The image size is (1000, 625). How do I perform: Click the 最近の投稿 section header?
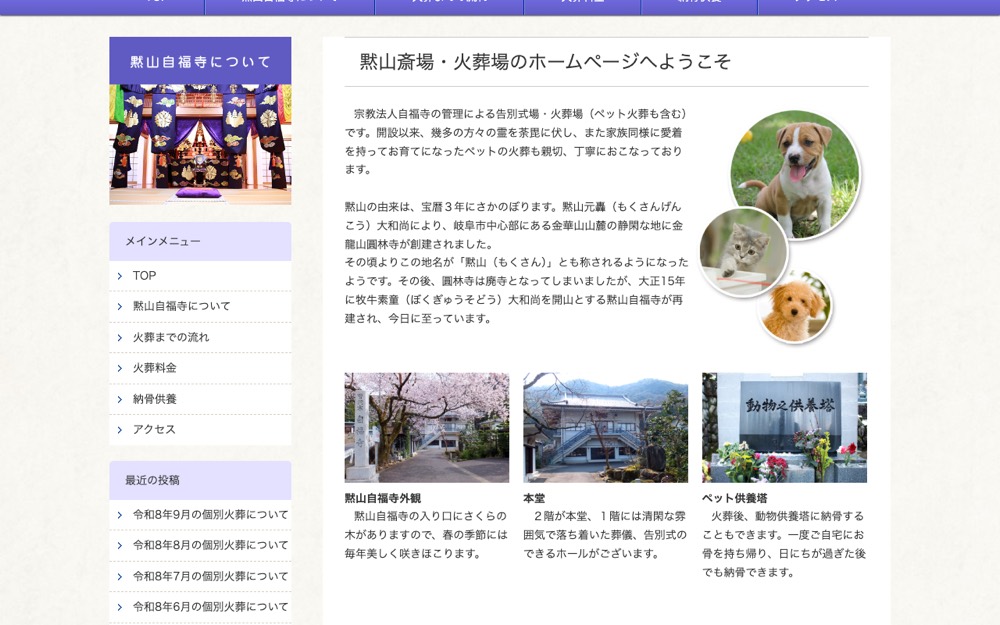point(200,480)
